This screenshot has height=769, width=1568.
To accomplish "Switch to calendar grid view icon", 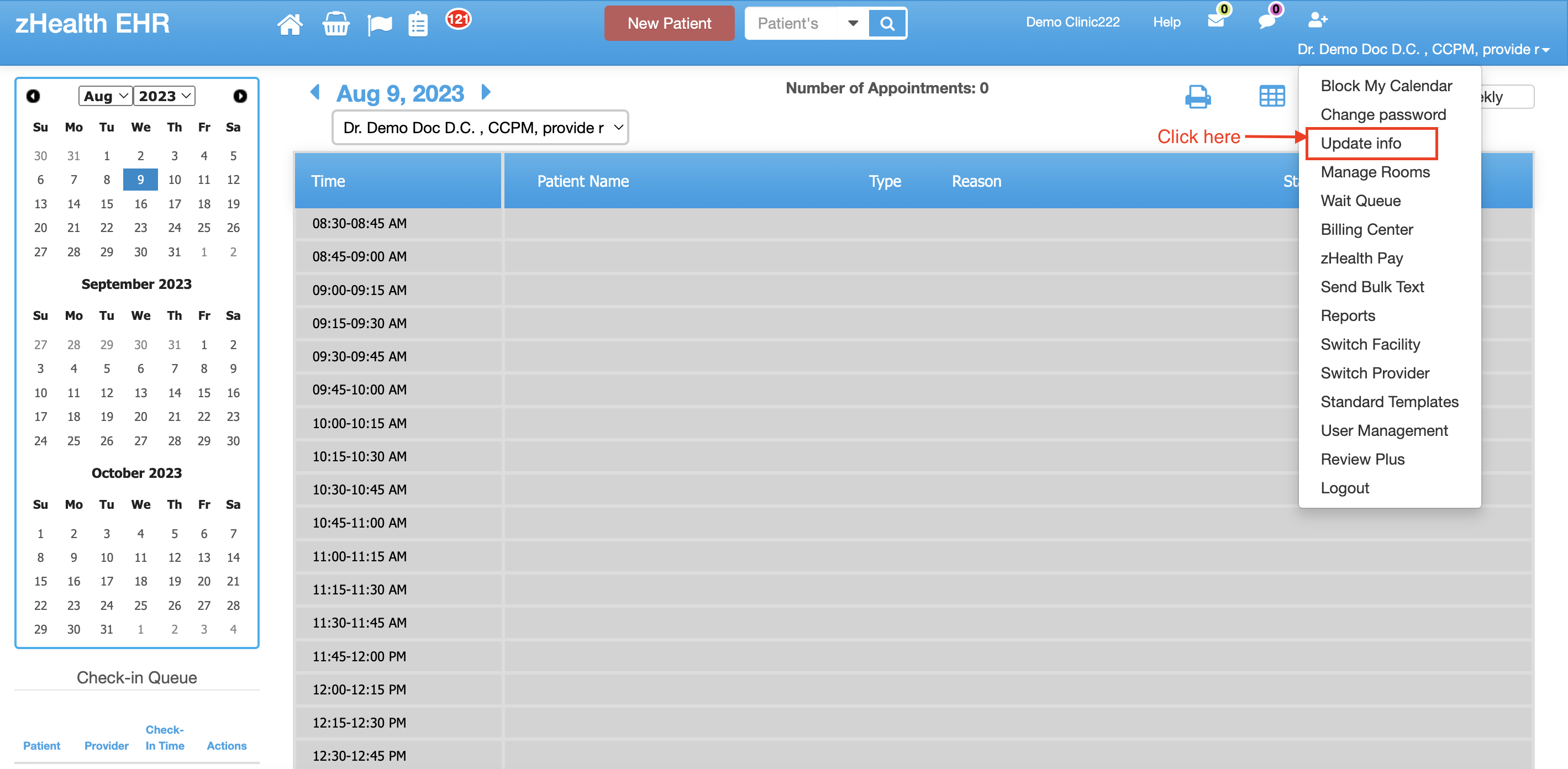I will (1271, 96).
